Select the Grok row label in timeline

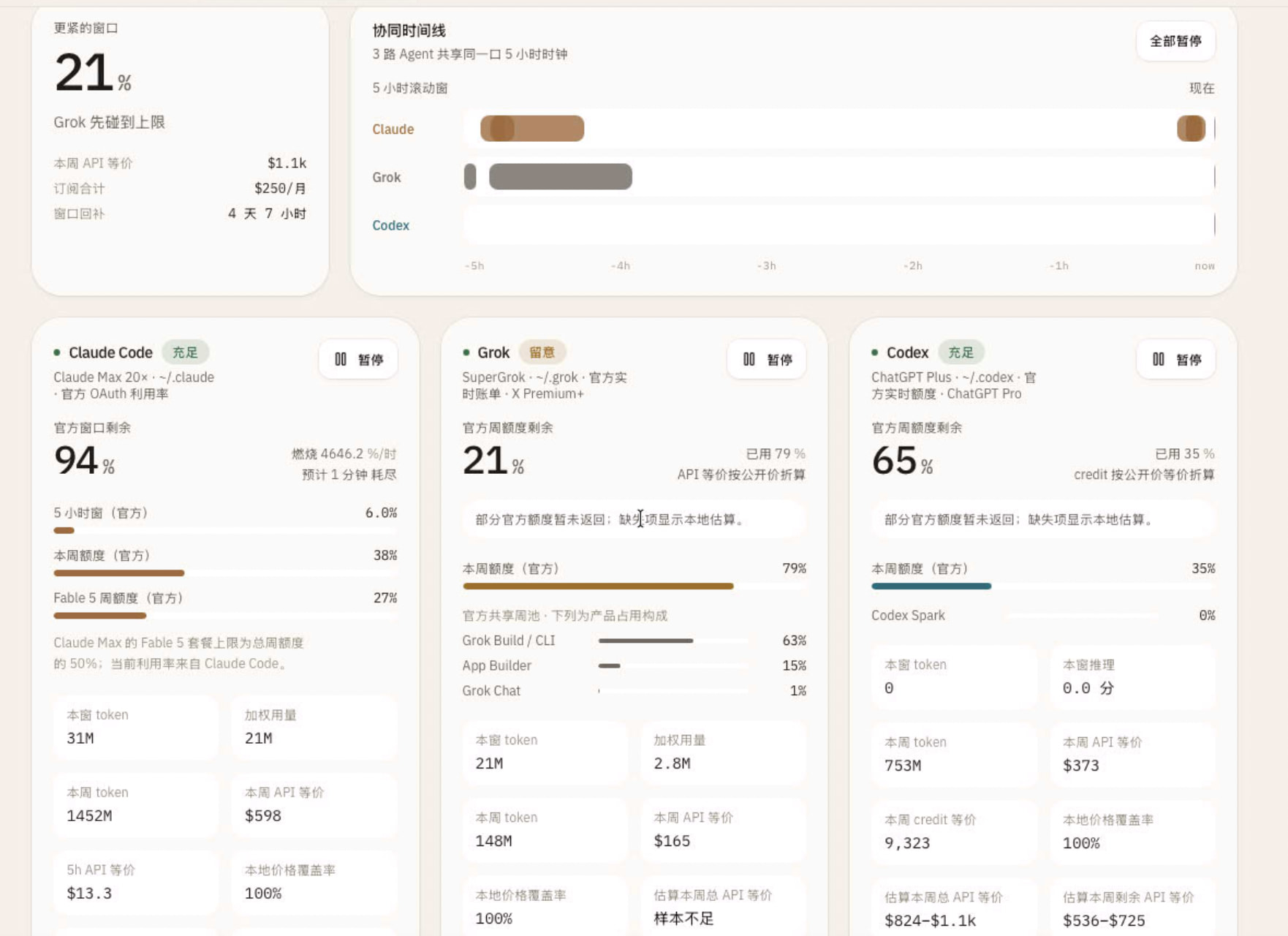point(387,177)
